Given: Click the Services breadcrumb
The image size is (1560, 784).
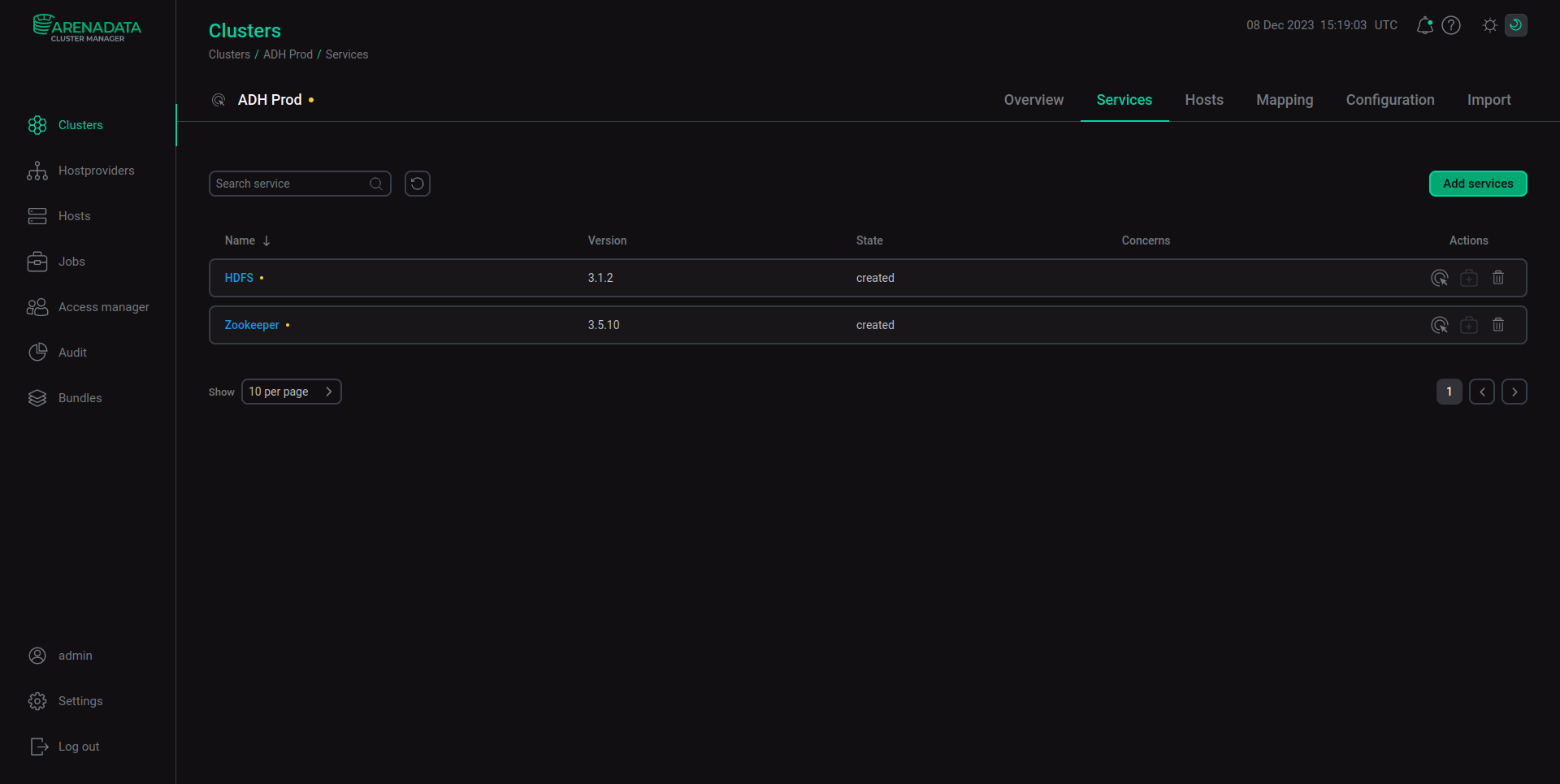Looking at the screenshot, I should [347, 54].
